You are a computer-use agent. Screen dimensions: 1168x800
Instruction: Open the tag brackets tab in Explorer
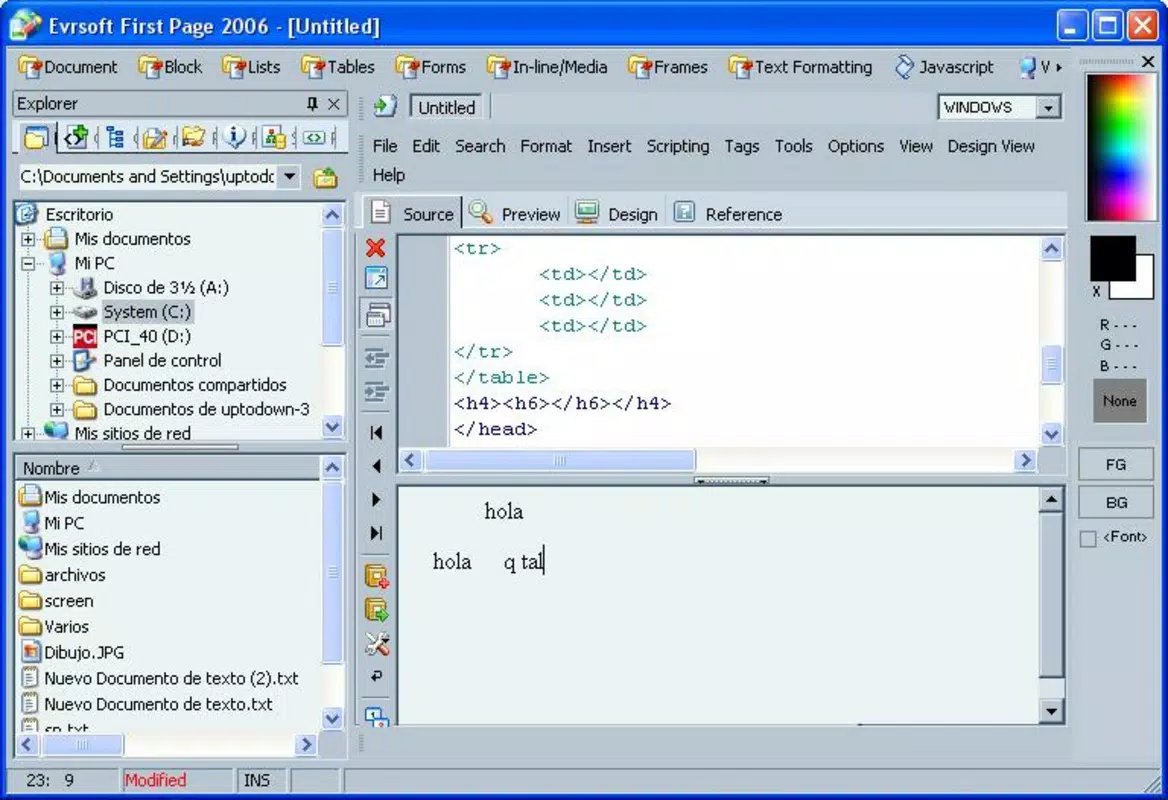(314, 138)
